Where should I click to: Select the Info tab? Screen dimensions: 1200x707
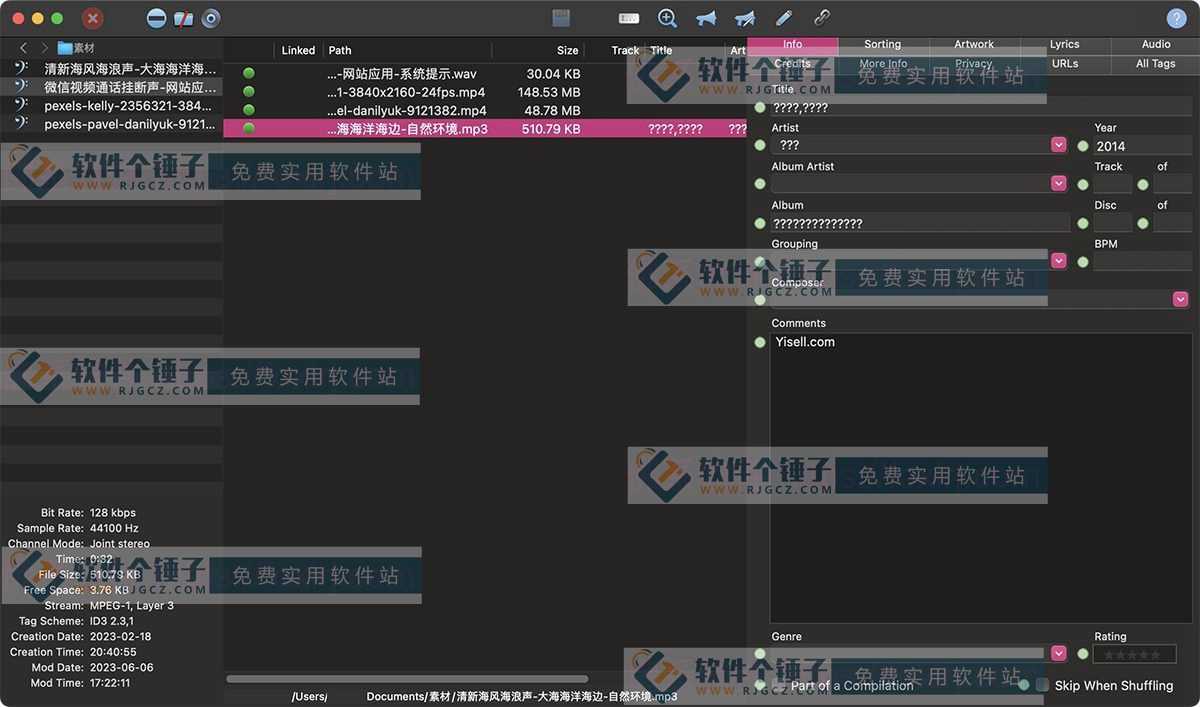[x=793, y=44]
